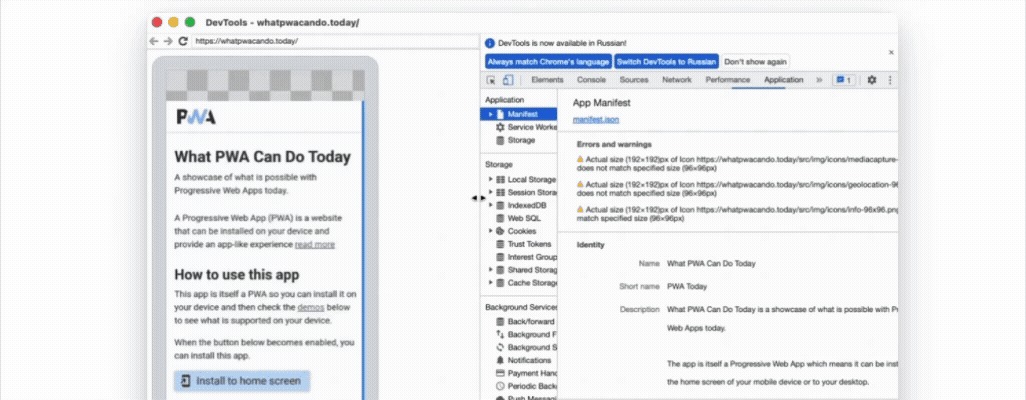Click the Errors and warnings heading
This screenshot has height=400, width=1026.
tap(614, 145)
